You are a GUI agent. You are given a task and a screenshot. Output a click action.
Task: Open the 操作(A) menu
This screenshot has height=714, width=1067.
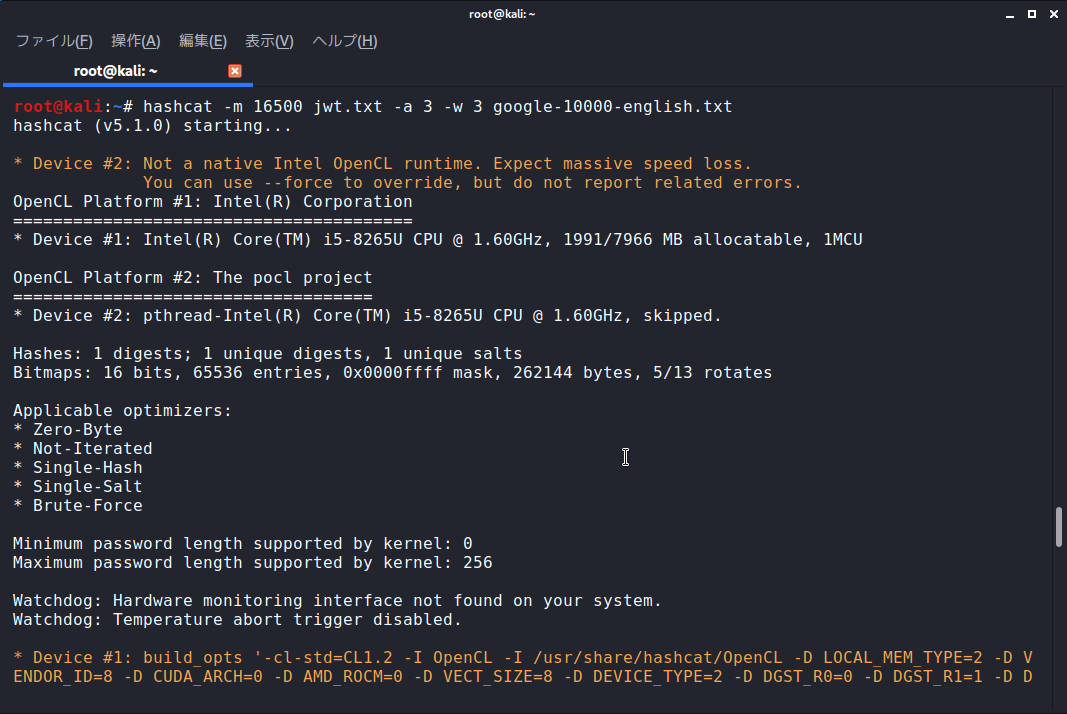tap(135, 41)
